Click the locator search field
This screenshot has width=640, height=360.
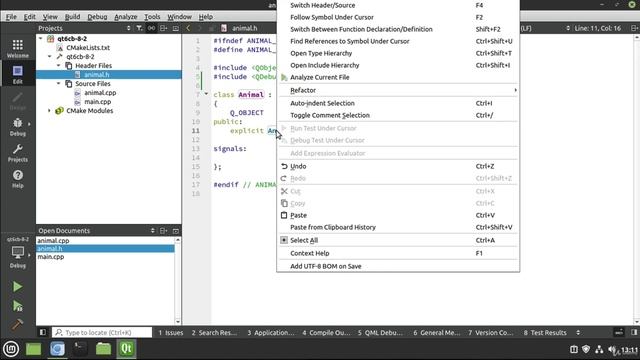(x=102, y=332)
